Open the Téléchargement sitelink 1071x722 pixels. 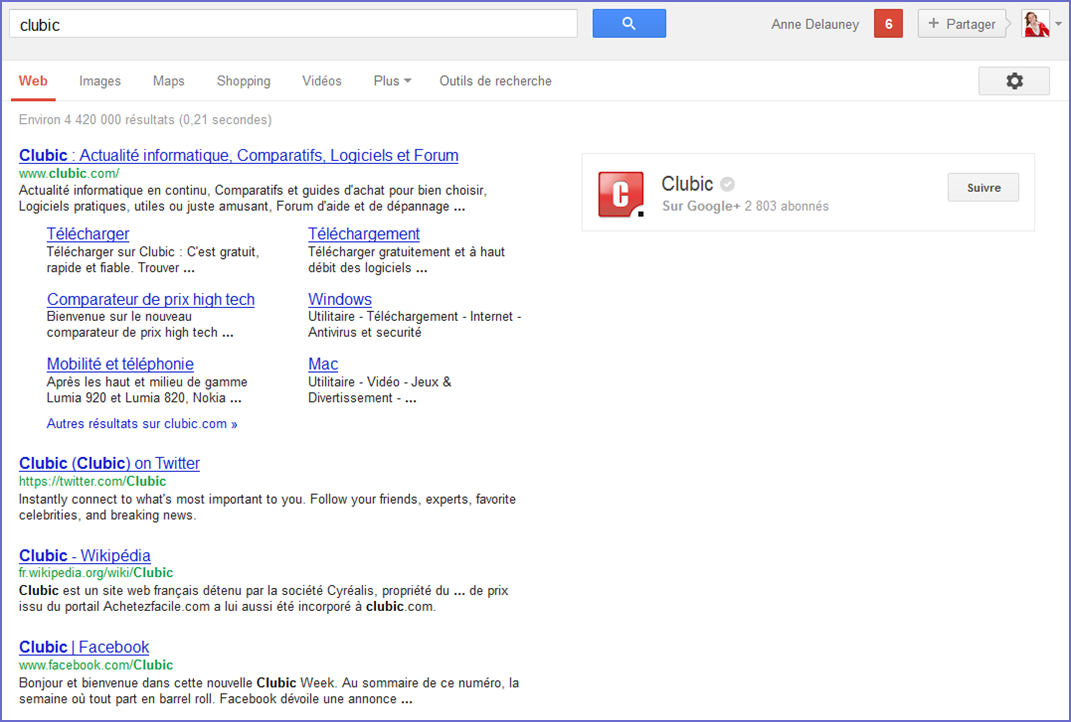[363, 234]
